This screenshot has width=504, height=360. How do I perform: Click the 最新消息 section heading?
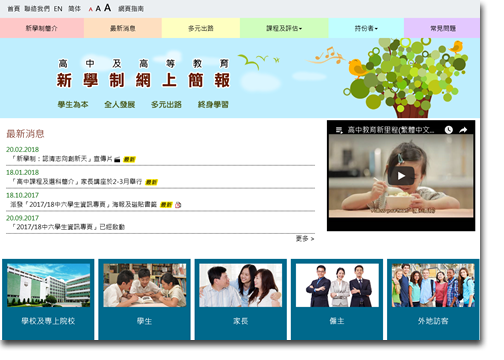click(25, 134)
